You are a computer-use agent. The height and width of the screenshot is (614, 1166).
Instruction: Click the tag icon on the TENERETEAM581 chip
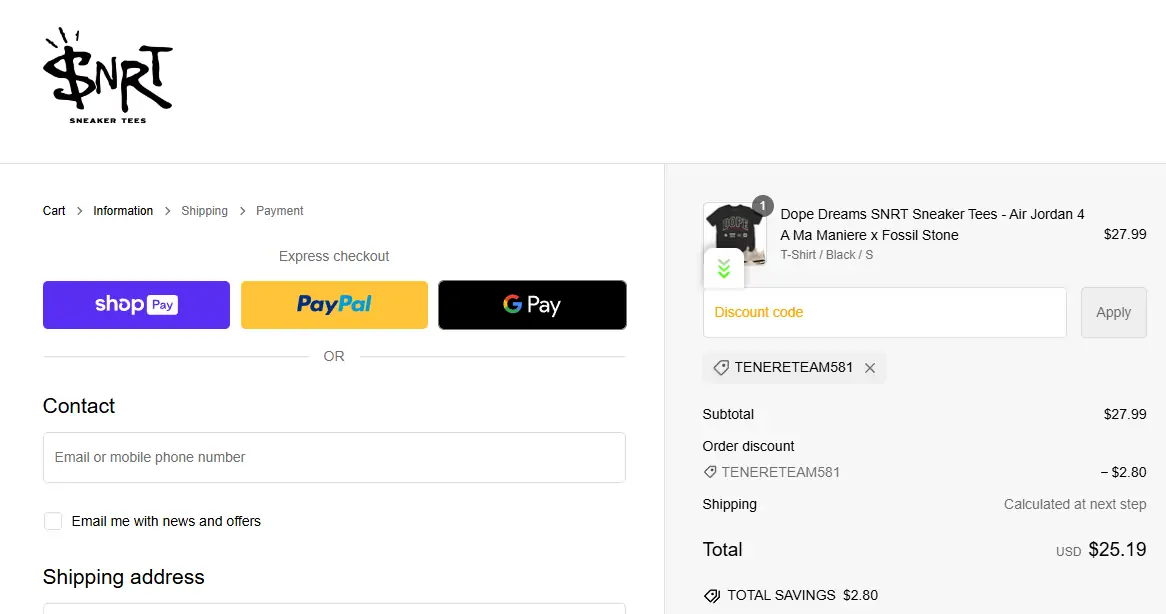pos(721,368)
